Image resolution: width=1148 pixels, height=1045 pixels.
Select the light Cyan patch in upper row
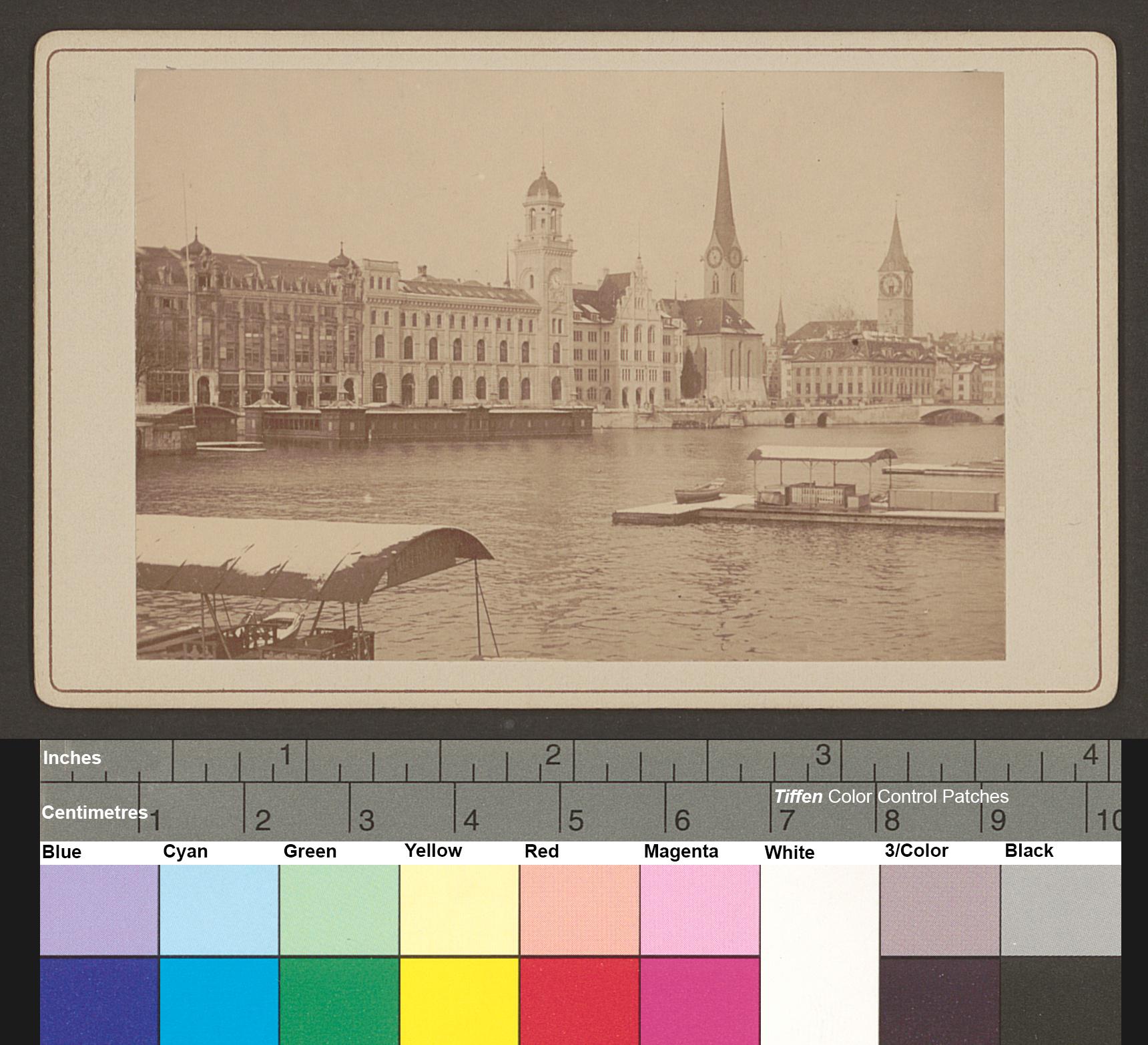click(219, 910)
